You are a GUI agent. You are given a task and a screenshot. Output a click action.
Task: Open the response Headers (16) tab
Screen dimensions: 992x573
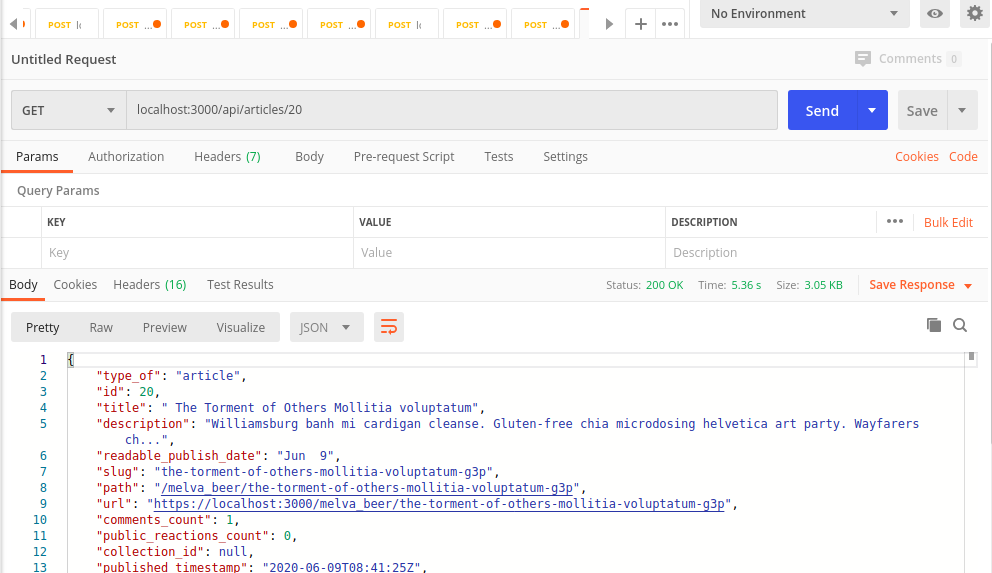149,285
